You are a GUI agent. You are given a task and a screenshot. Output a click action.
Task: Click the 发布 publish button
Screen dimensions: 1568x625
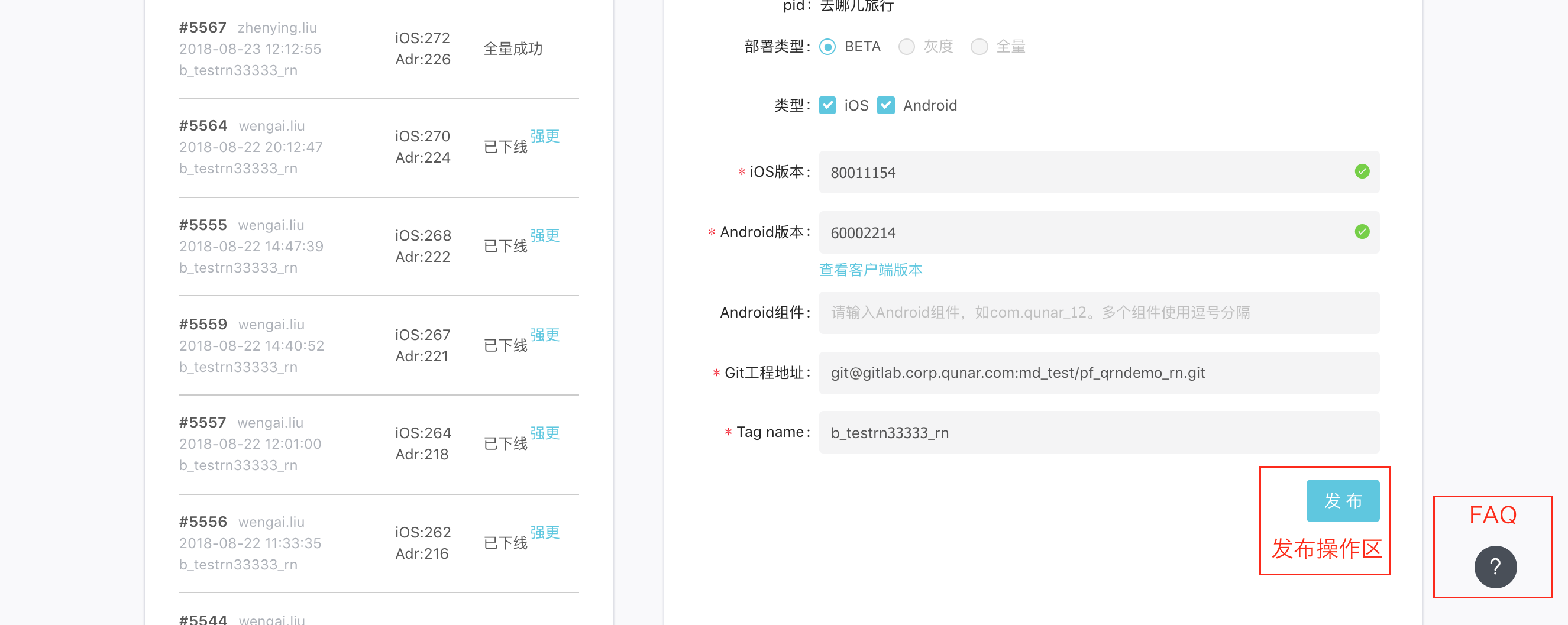click(1342, 500)
